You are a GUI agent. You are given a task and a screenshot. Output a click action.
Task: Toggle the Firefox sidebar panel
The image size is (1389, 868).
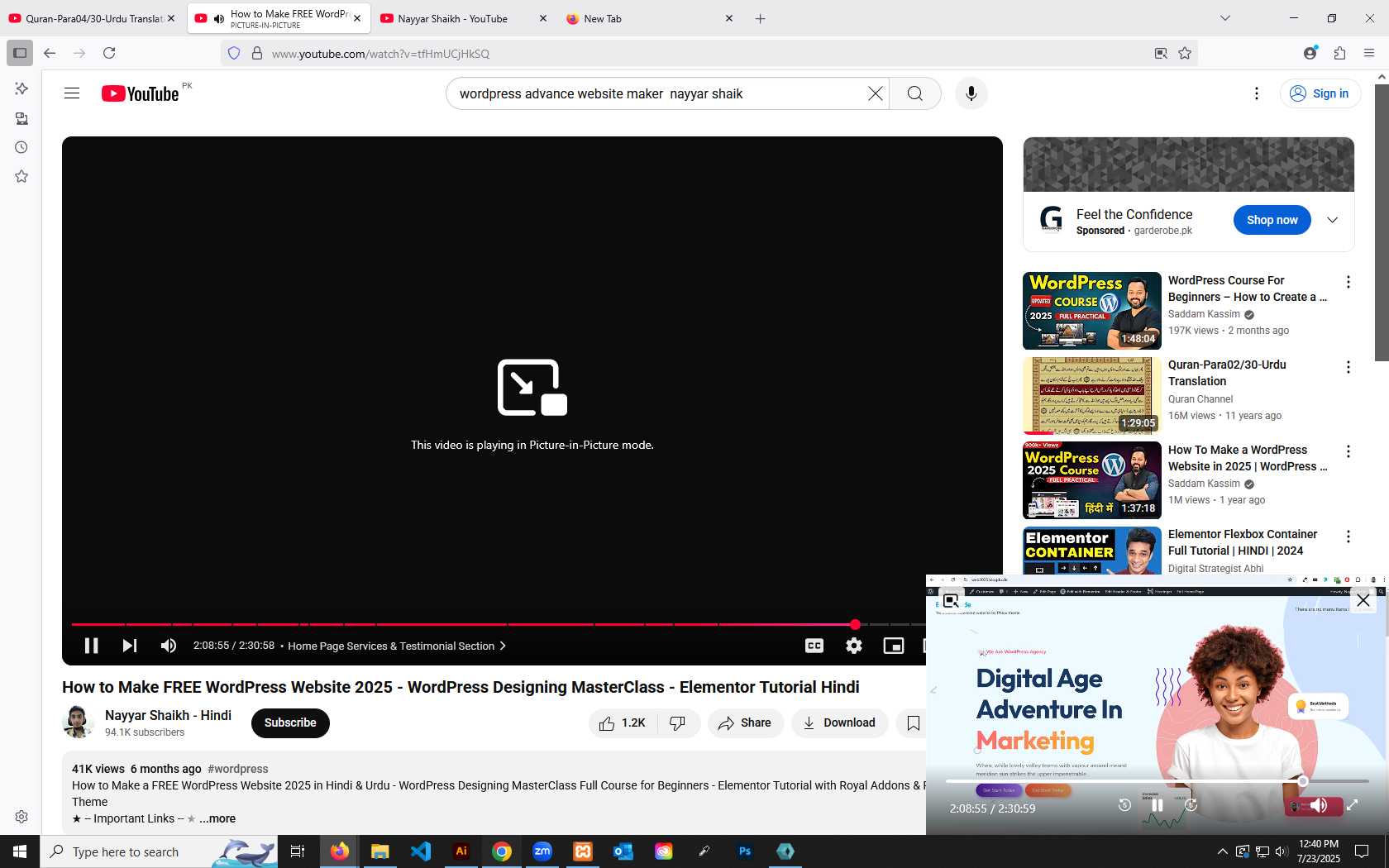click(x=20, y=53)
